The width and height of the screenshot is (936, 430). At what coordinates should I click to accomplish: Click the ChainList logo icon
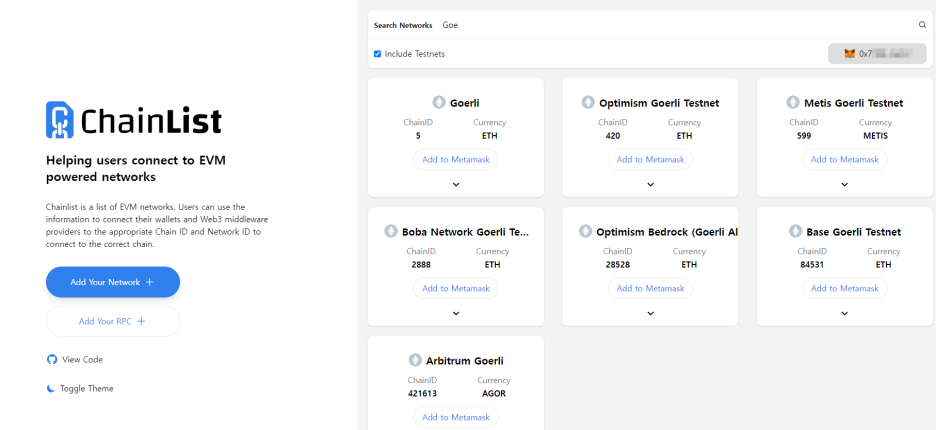tap(60, 120)
